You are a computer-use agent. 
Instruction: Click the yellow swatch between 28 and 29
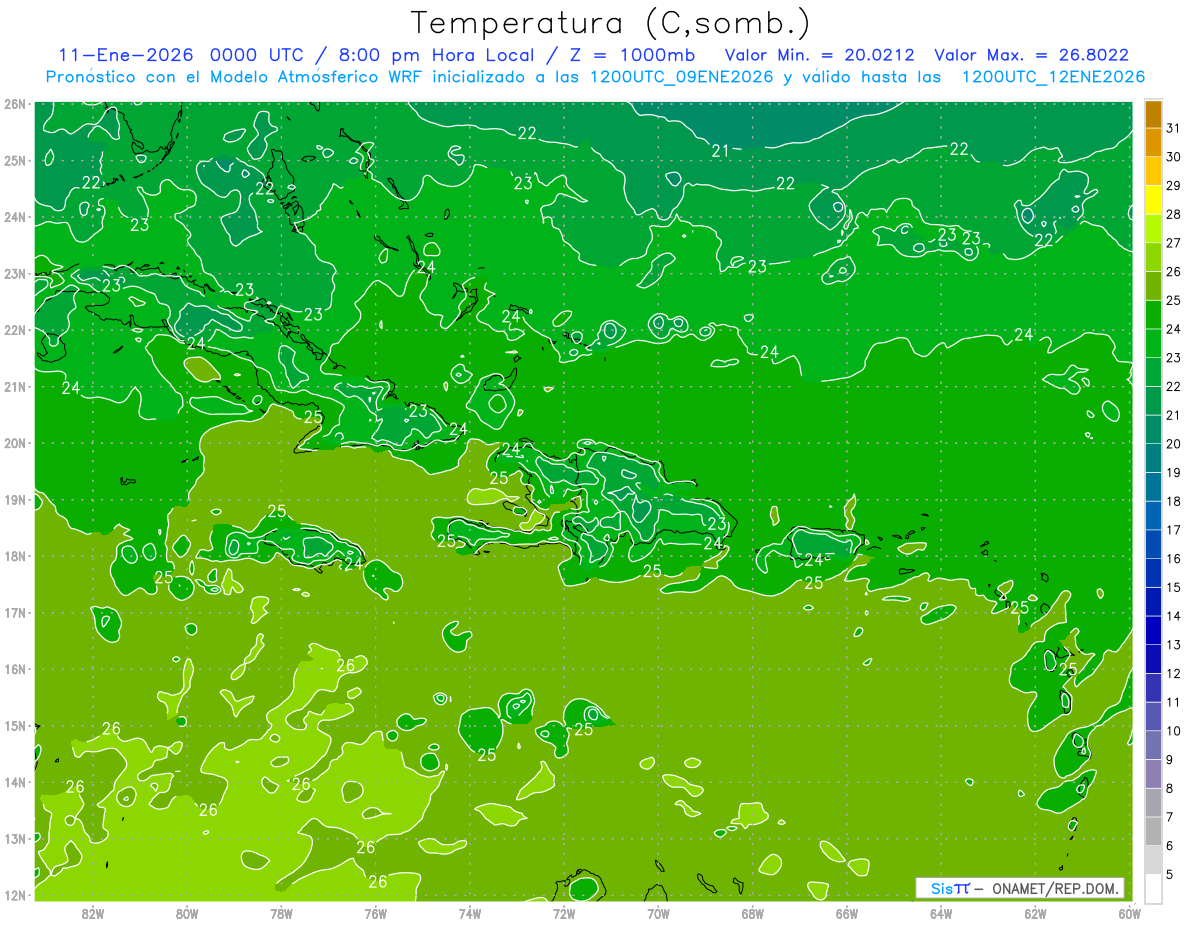point(1153,200)
